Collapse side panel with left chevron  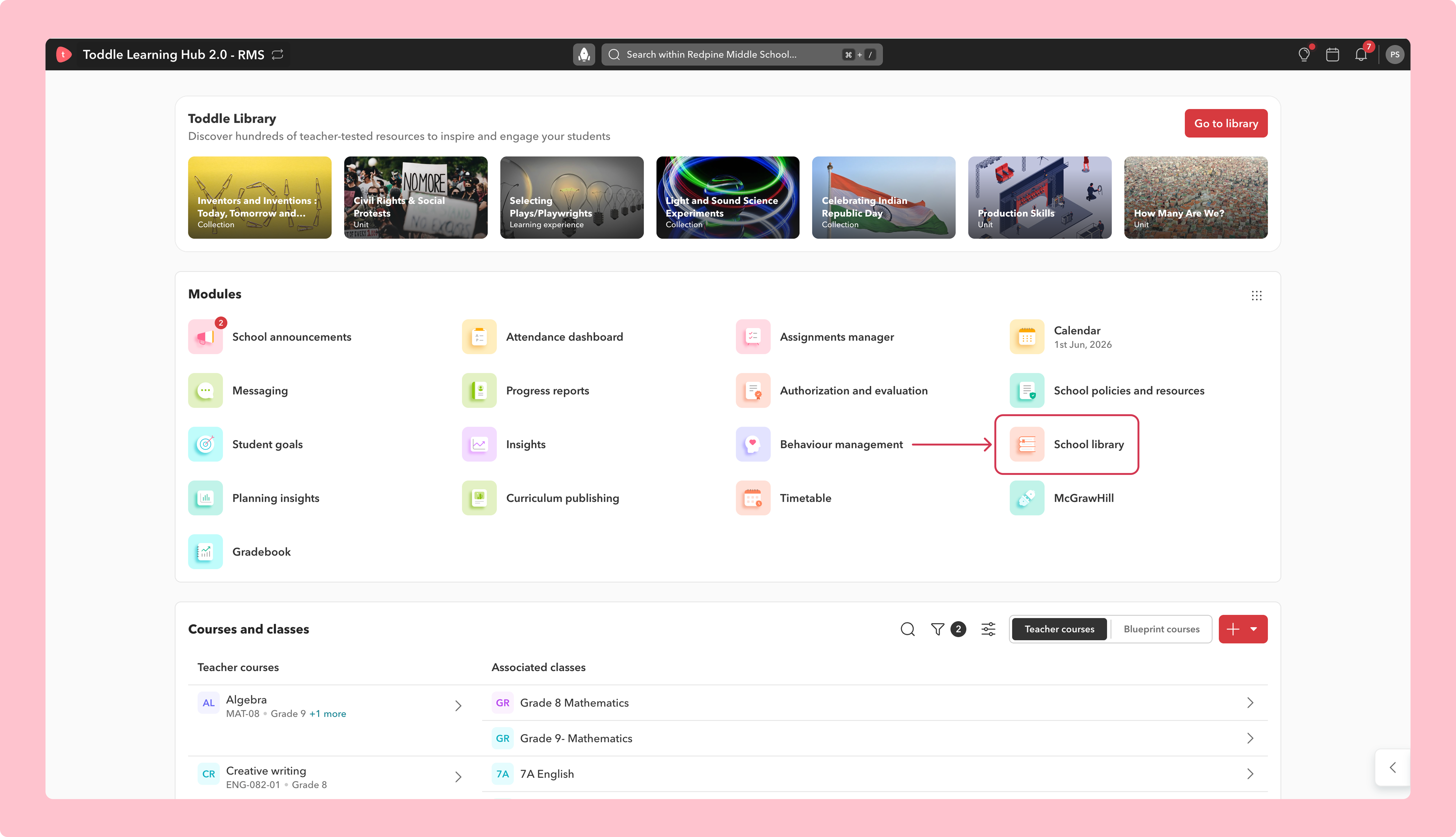pyautogui.click(x=1393, y=767)
